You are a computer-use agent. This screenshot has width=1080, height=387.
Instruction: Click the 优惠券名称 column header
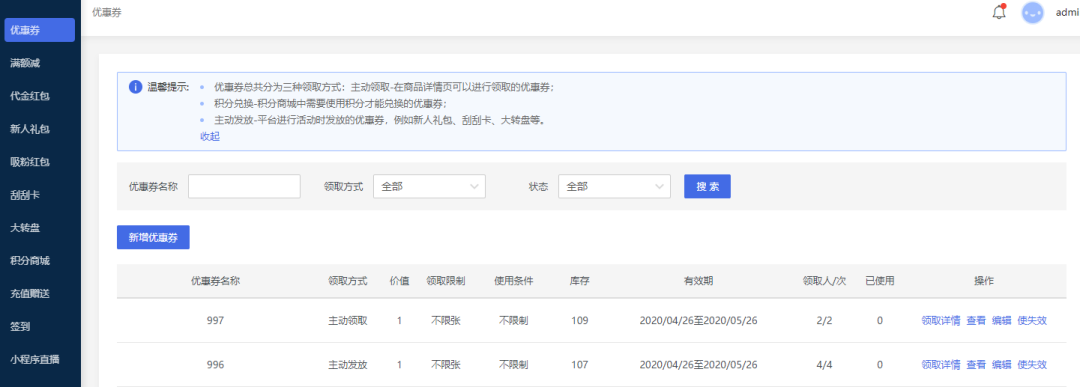pos(215,281)
